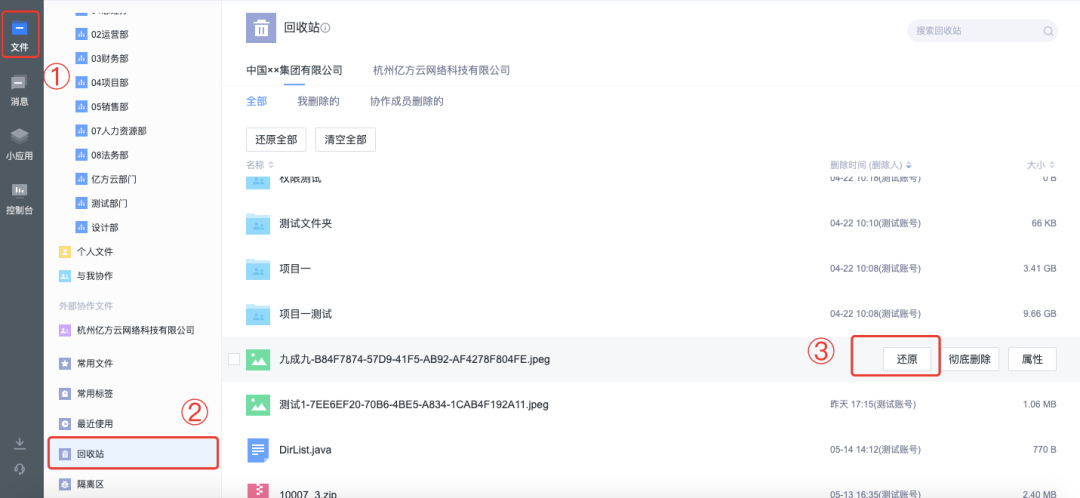1080x498 pixels.
Task: Click the tag icon beside 常用标签
Action: tap(65, 393)
